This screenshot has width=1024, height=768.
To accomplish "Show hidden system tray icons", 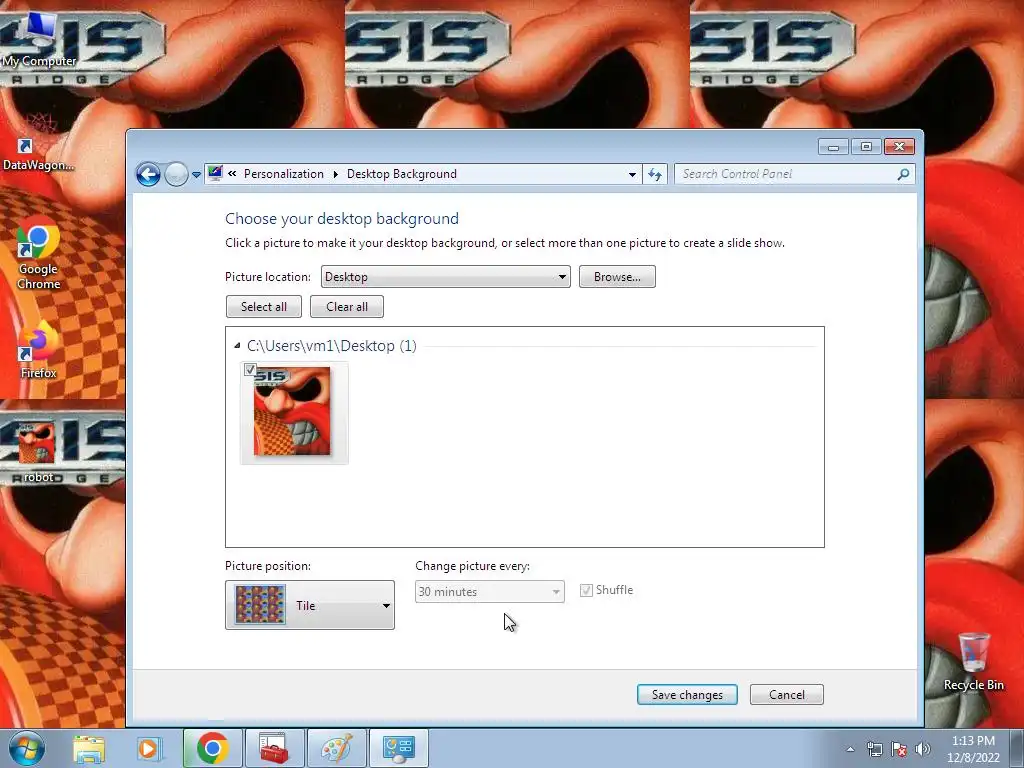I will point(850,749).
